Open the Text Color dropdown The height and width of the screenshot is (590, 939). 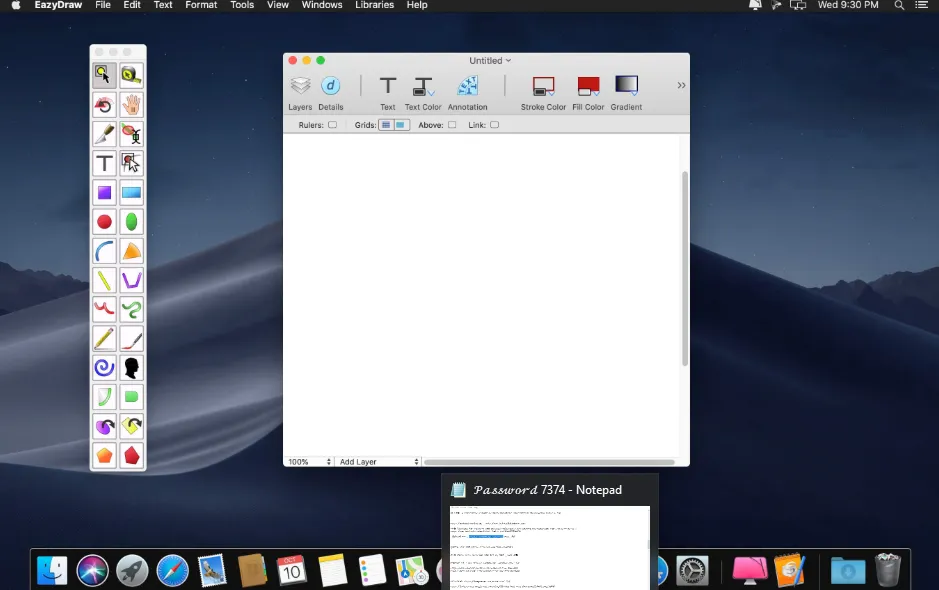pos(423,93)
